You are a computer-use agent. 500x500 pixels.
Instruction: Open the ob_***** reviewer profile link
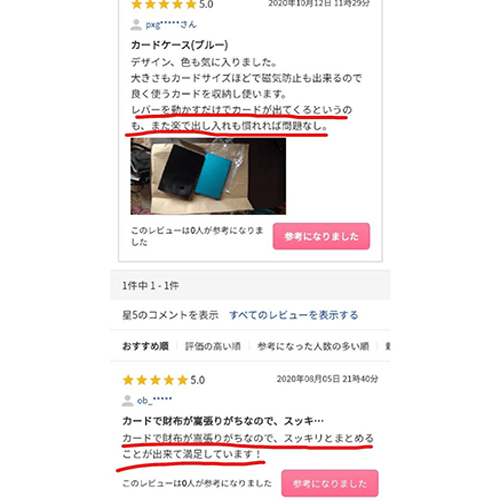[155, 400]
